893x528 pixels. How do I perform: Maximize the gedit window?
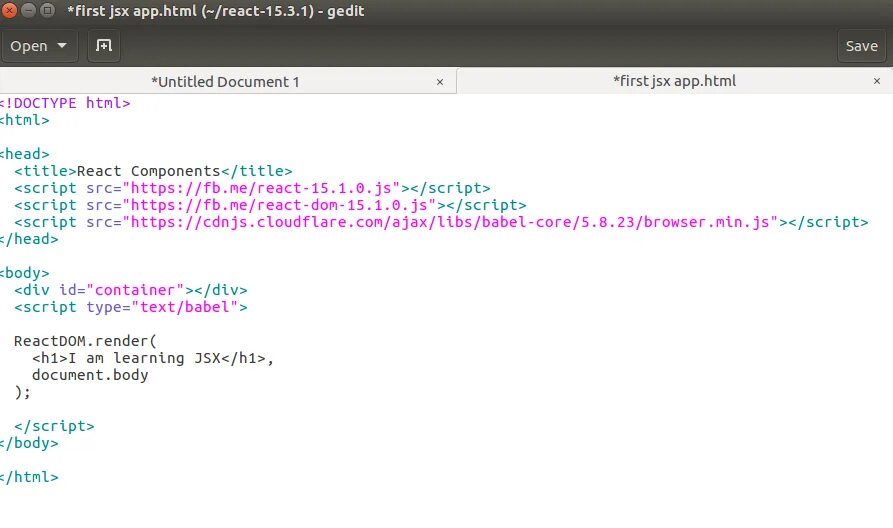47,10
